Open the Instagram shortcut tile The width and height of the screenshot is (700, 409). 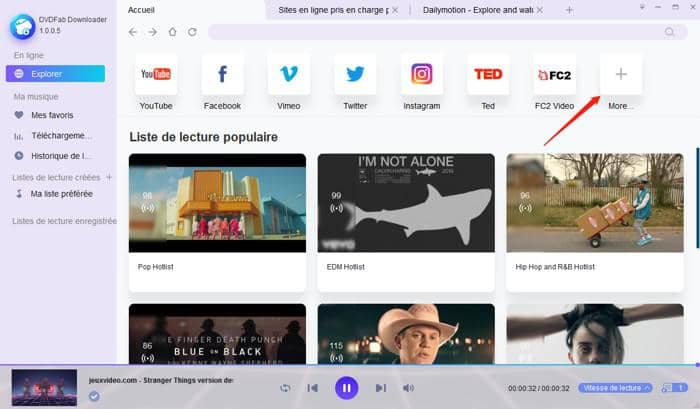422,74
